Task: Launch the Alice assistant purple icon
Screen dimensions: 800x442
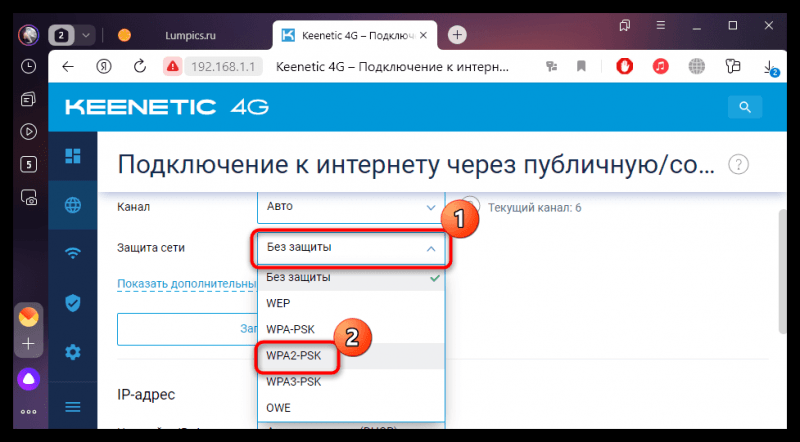Action: pos(29,379)
